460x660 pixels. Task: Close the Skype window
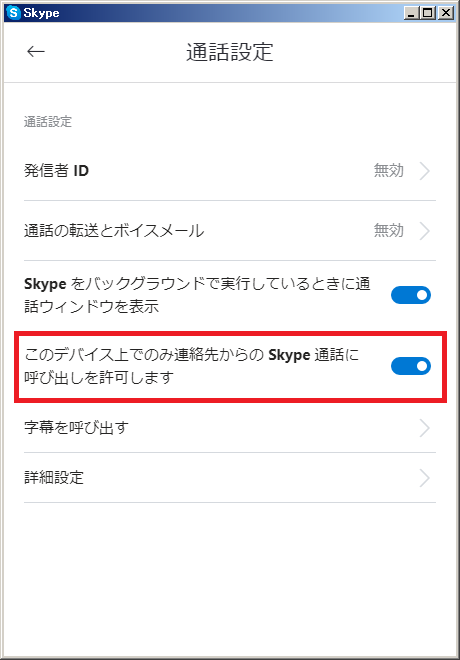pos(445,13)
